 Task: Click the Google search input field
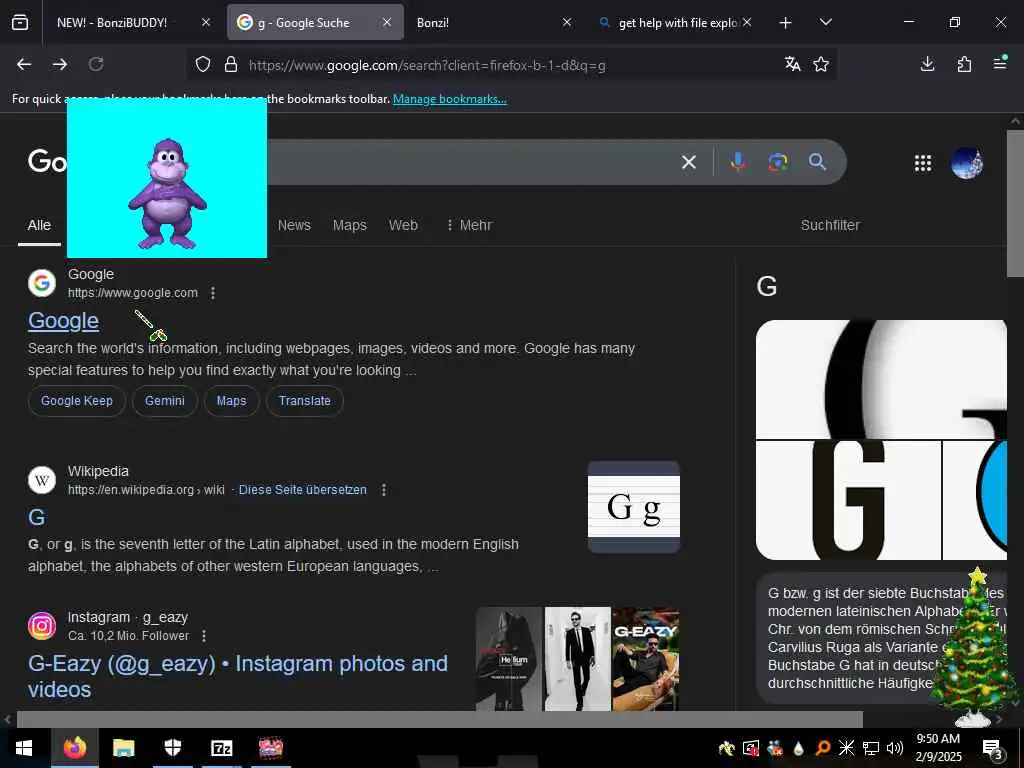[x=470, y=162]
